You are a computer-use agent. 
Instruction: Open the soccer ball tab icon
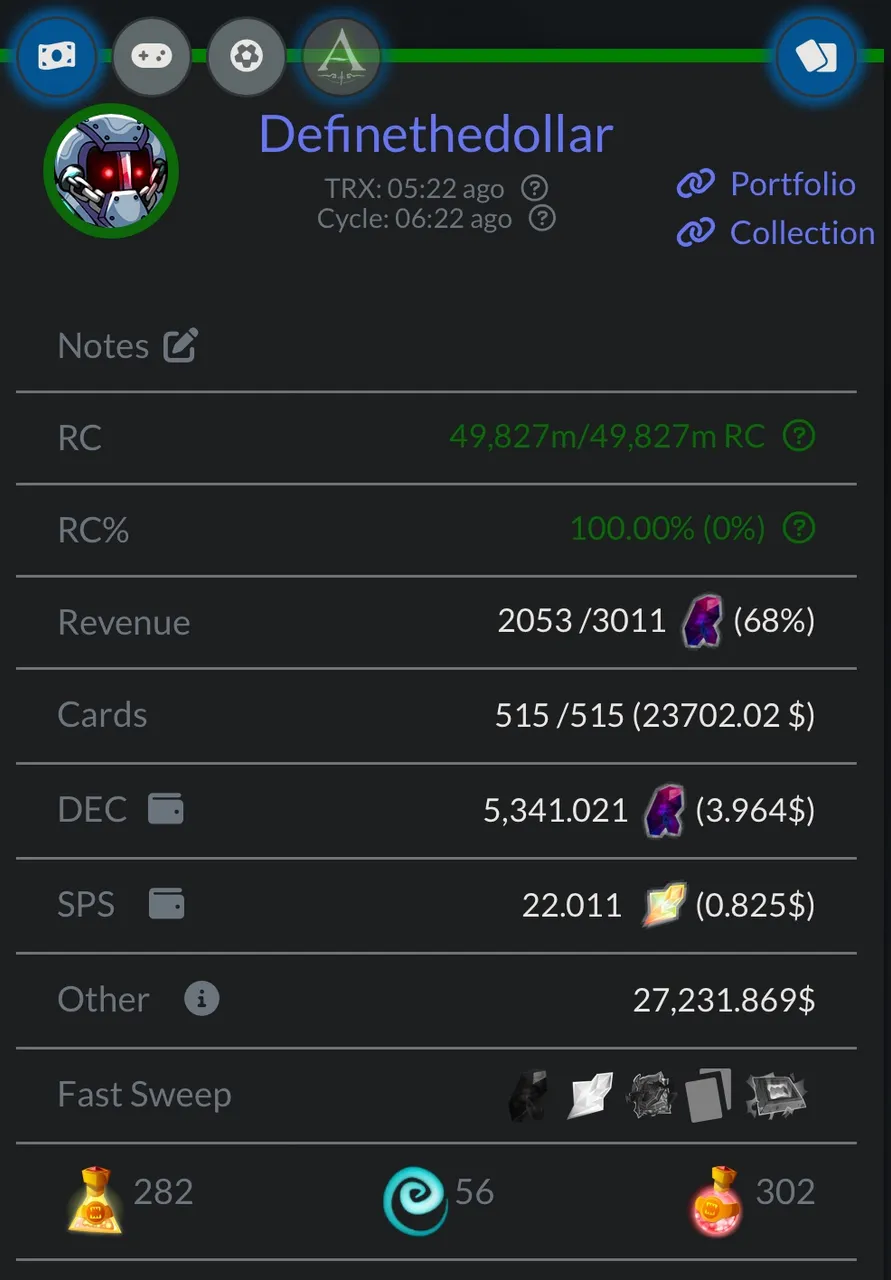tap(246, 56)
